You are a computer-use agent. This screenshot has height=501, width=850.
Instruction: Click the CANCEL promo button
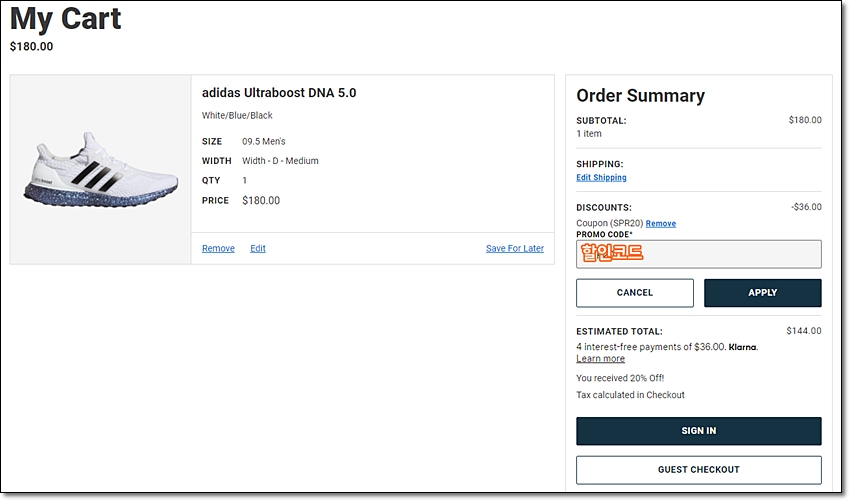pyautogui.click(x=634, y=293)
